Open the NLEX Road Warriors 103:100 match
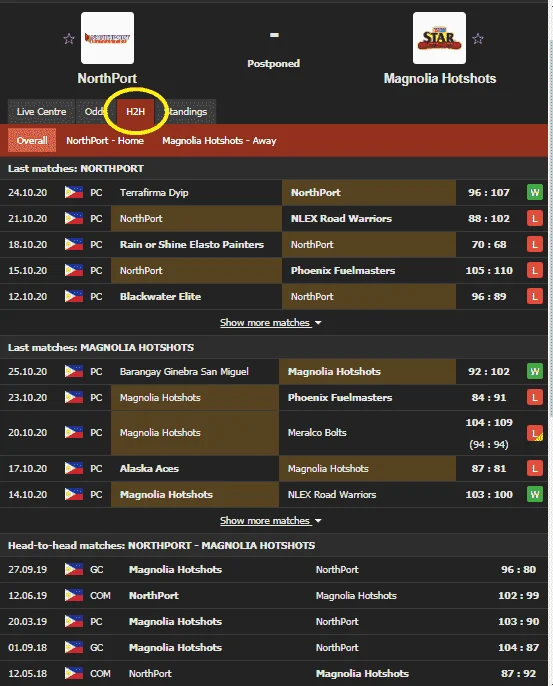This screenshot has height=686, width=553. click(273, 494)
